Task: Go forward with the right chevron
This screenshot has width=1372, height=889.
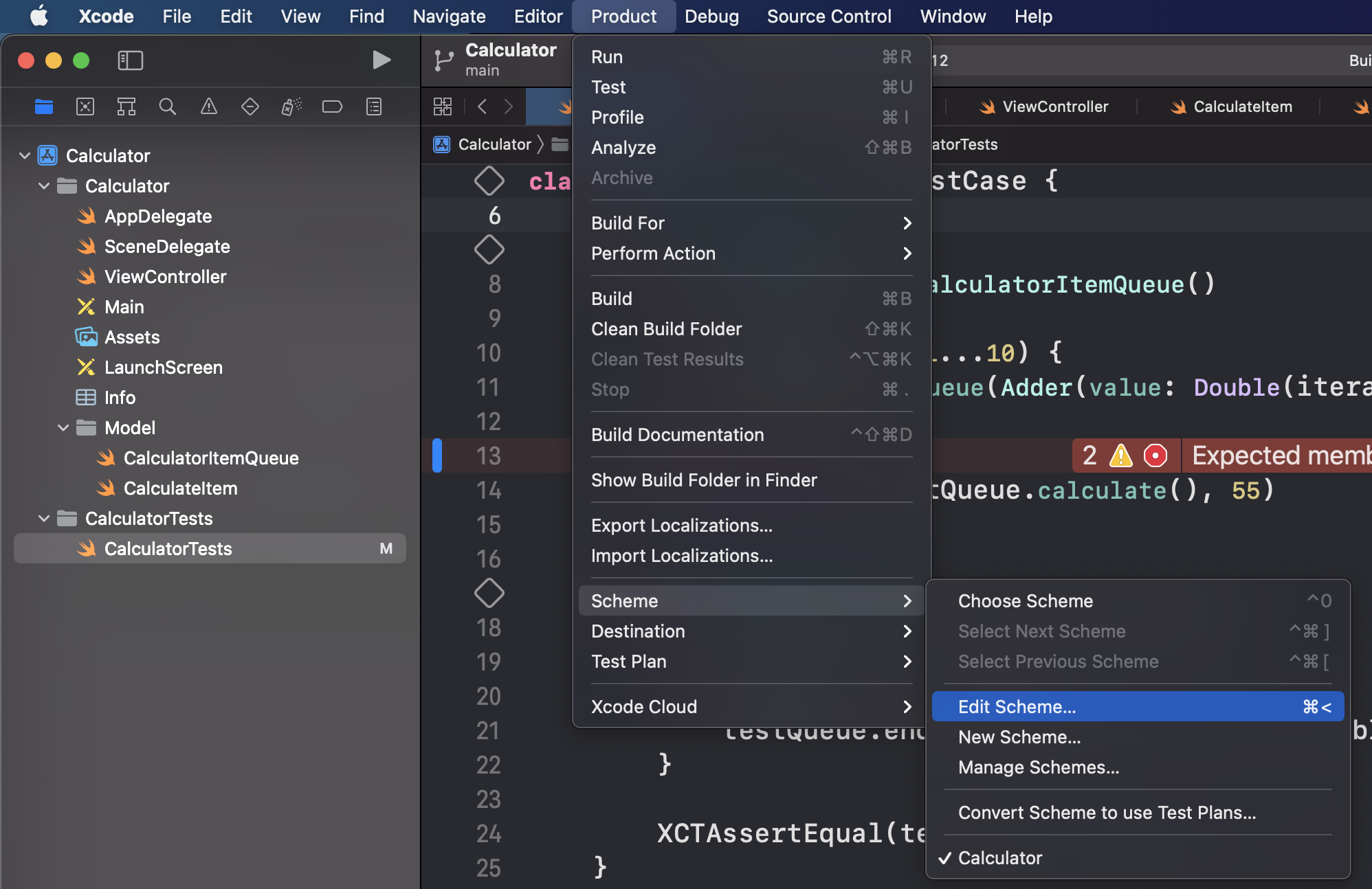Action: [x=509, y=106]
